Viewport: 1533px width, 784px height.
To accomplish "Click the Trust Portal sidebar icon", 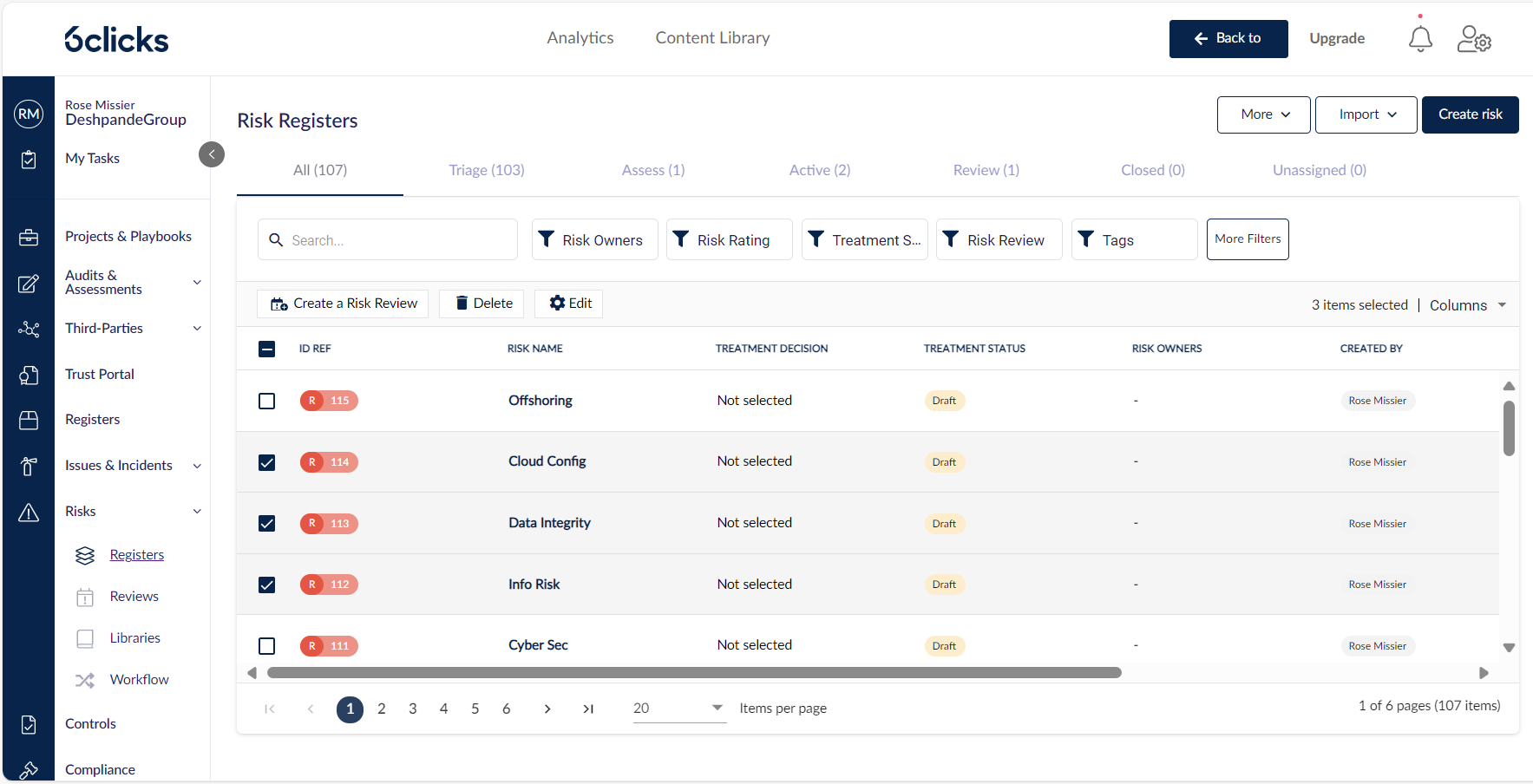I will click(x=29, y=375).
